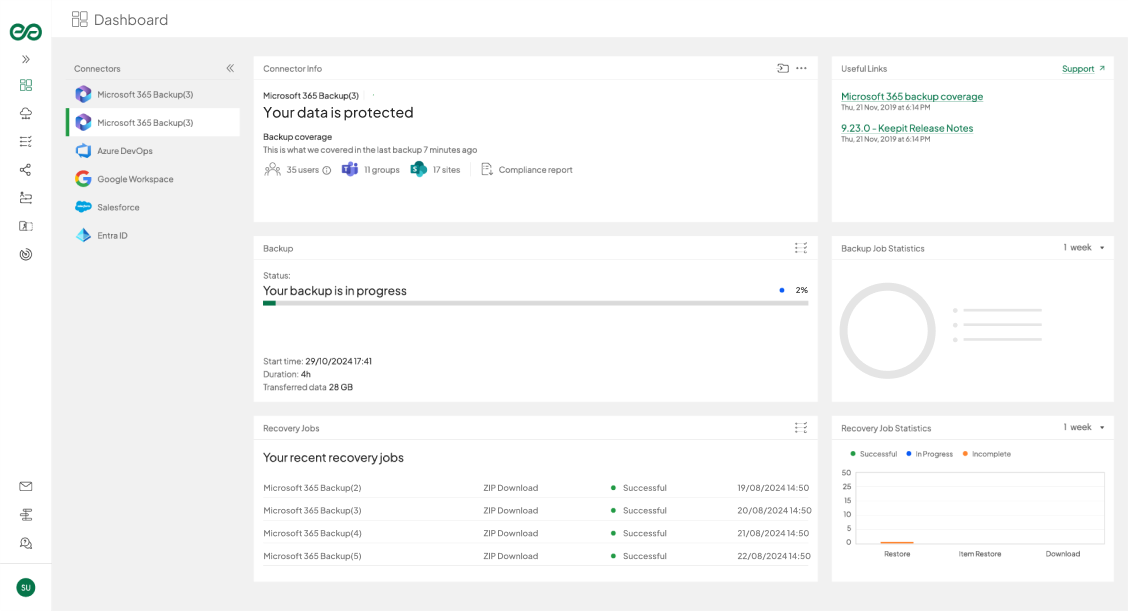Select the highlighted Microsoft 365 Backup(3) connector
Viewport: 1128px width, 611px height.
click(x=153, y=122)
